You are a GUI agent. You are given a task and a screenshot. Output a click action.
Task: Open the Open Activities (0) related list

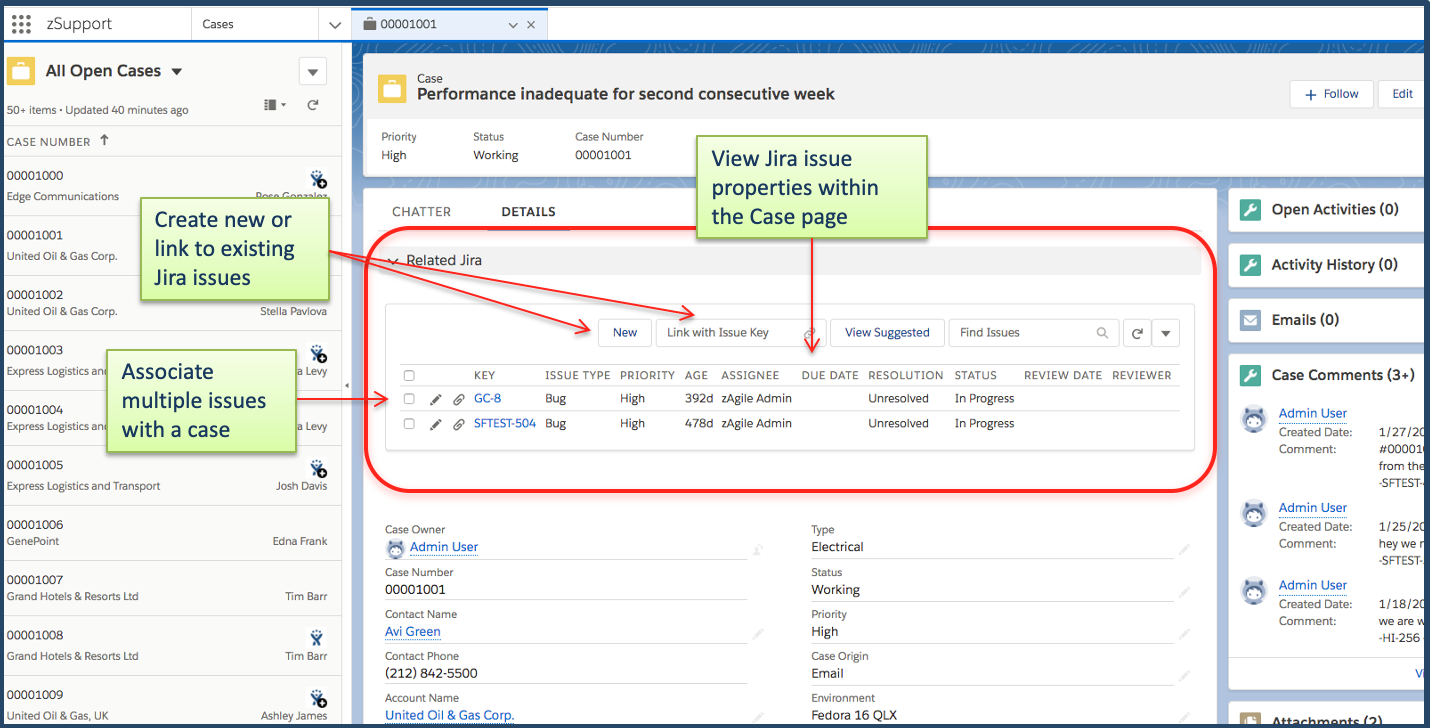[x=1335, y=210]
